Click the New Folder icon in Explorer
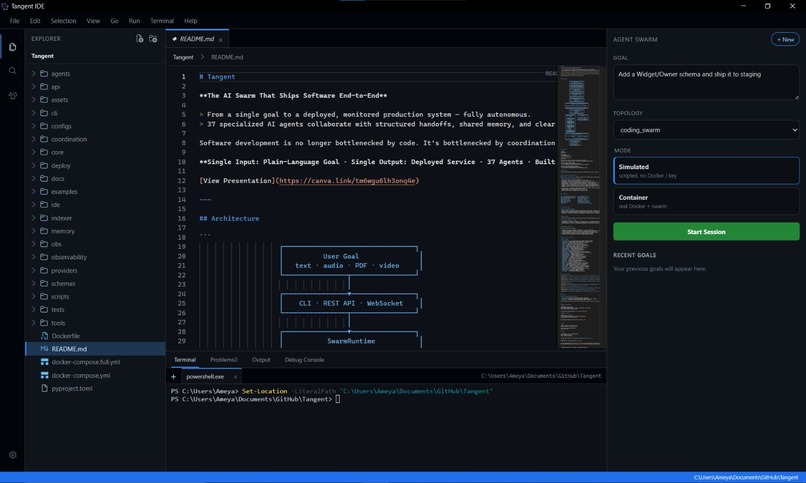The width and height of the screenshot is (806, 483). click(153, 39)
